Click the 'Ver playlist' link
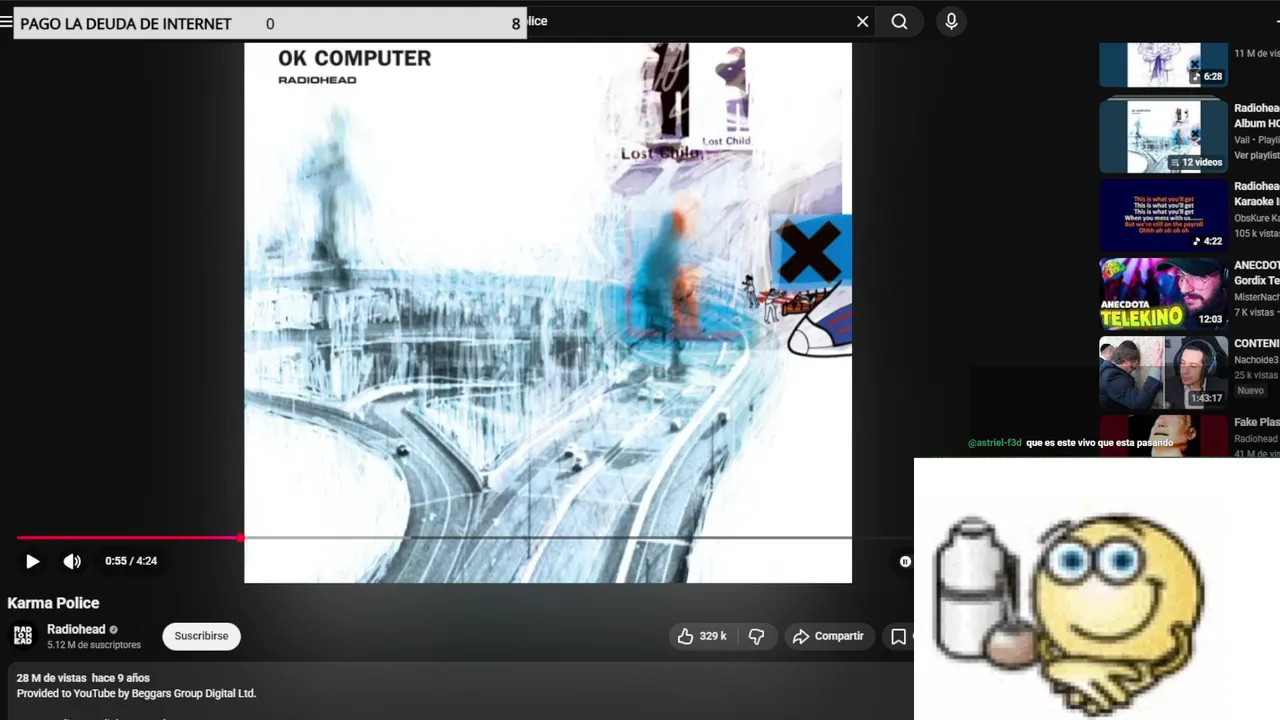1280x720 pixels. point(1256,155)
